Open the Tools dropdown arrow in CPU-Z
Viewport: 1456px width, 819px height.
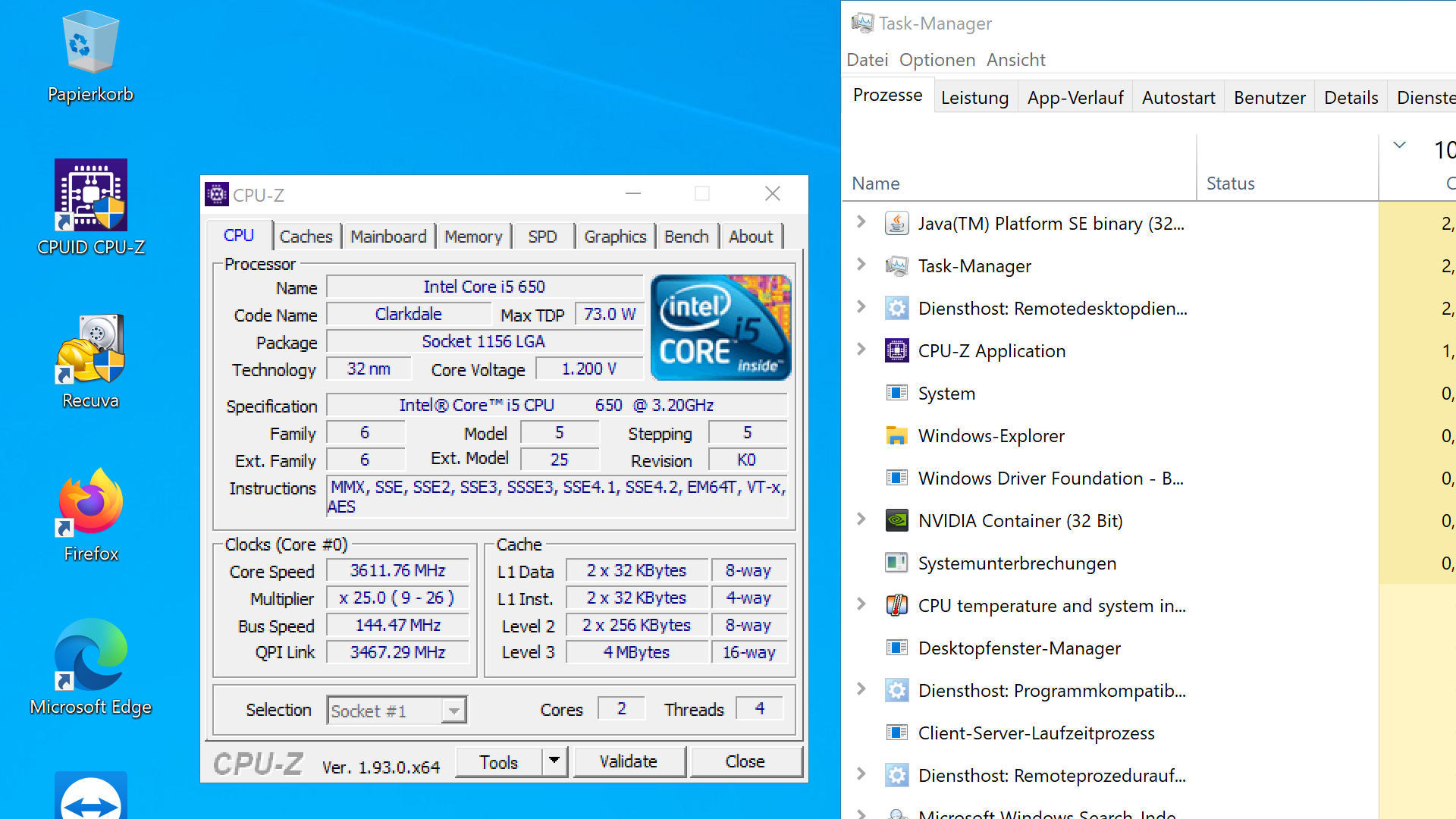pos(554,761)
